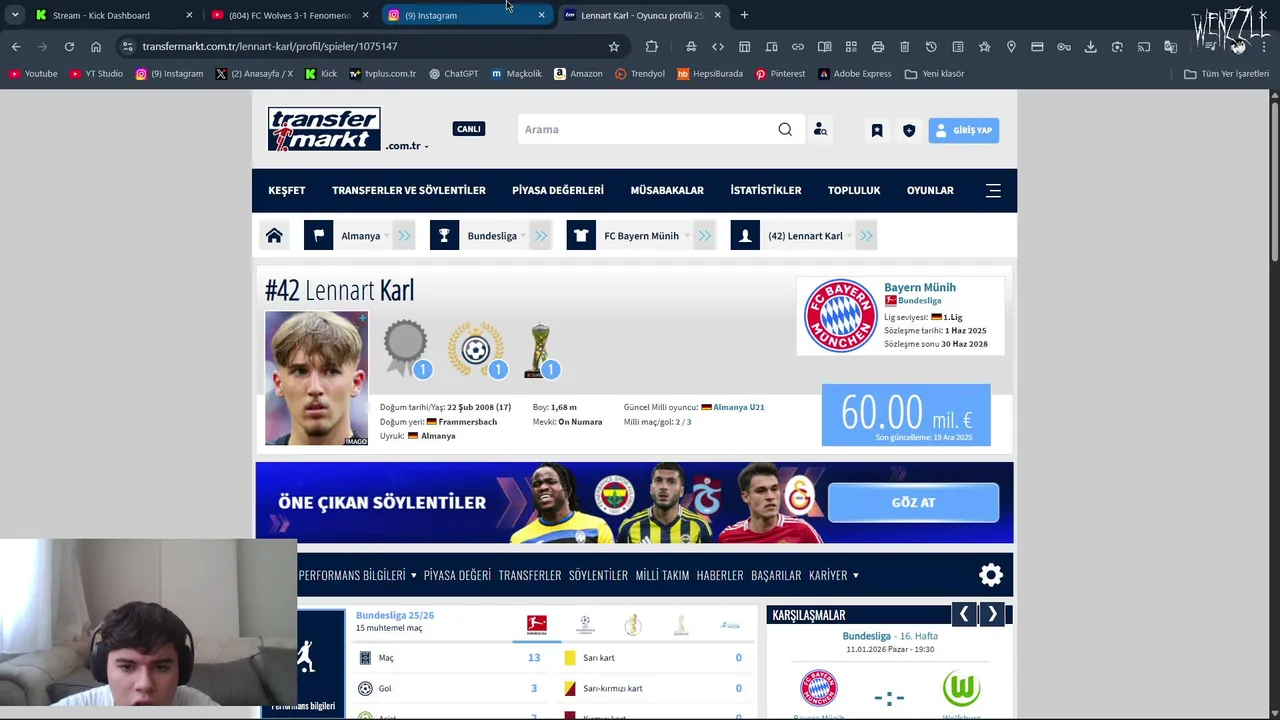Screen dimensions: 1280x720
Task: Reload the page with the refresh button
Action: 69,46
